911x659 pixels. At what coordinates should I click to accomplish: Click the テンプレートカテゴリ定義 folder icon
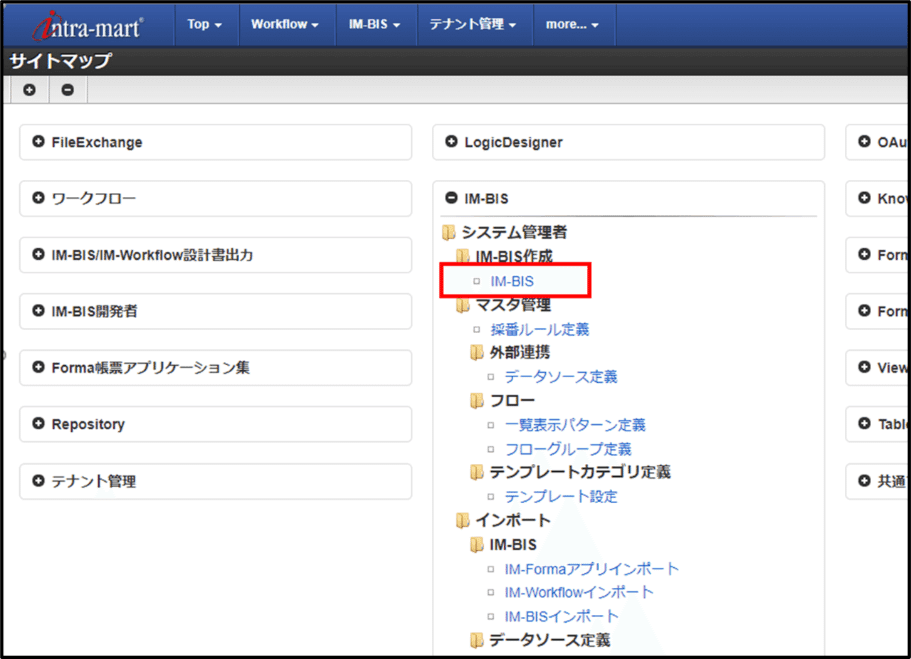point(476,472)
